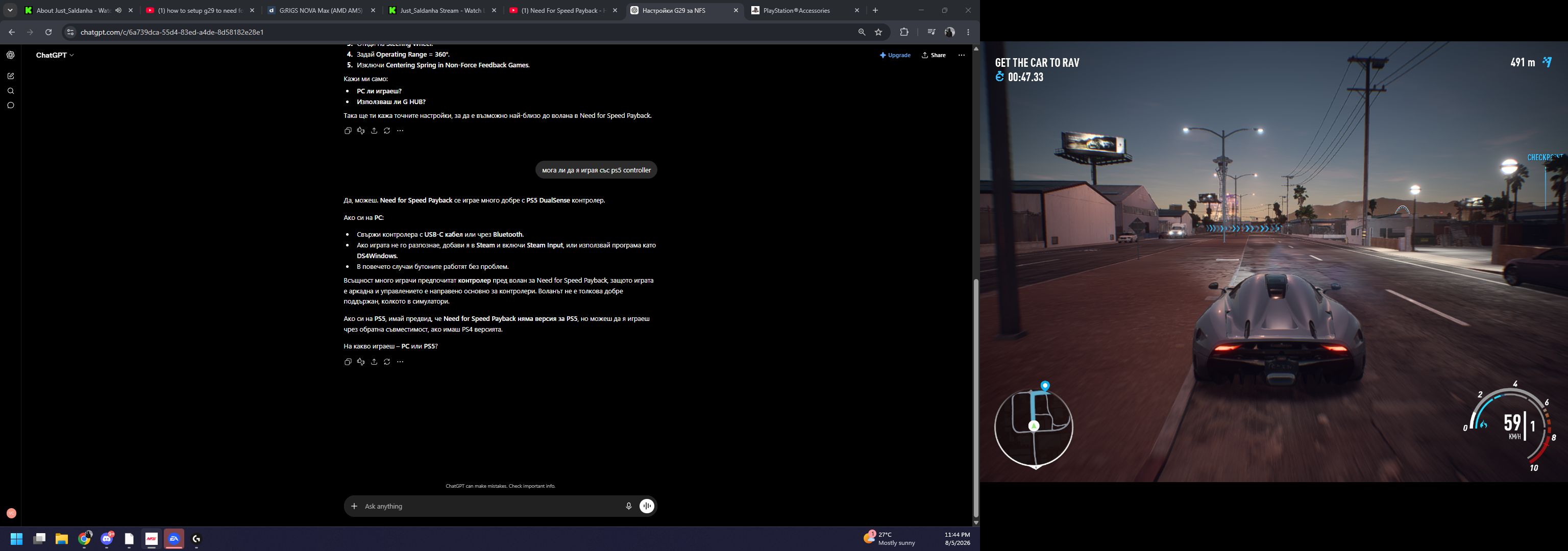Go back to the previous page

click(x=12, y=32)
